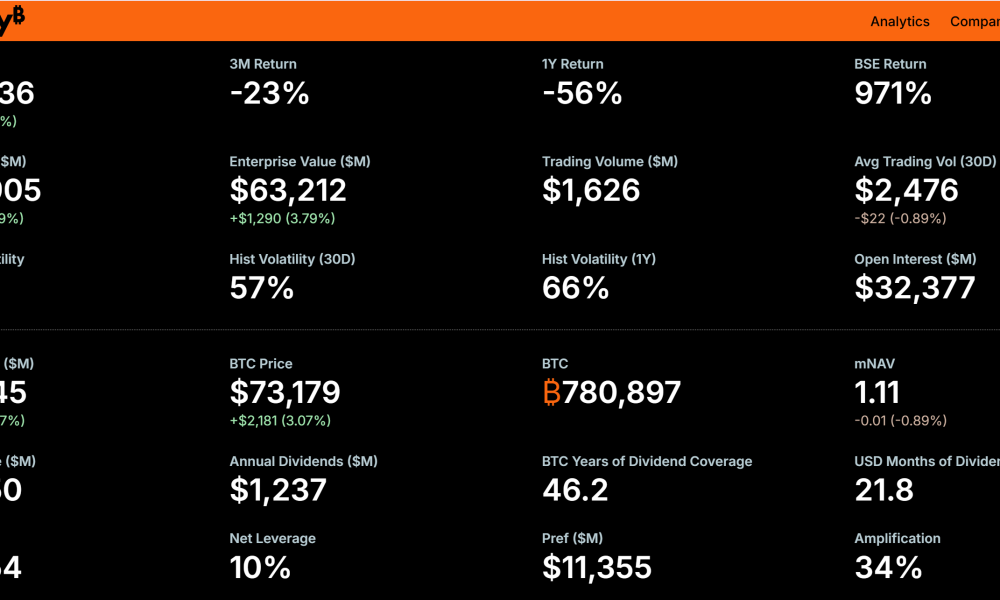The image size is (1000, 600).
Task: Click the Hist Volatility (30D) 57% value
Action: (x=262, y=288)
